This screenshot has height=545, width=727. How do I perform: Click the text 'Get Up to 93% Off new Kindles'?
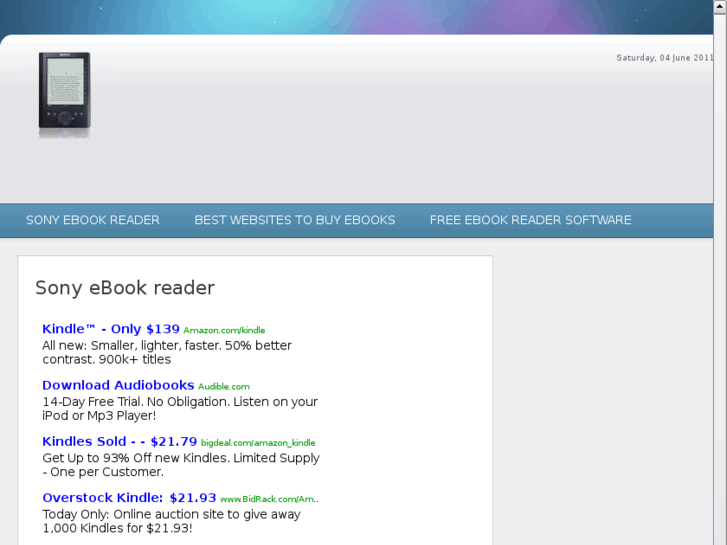[136, 458]
